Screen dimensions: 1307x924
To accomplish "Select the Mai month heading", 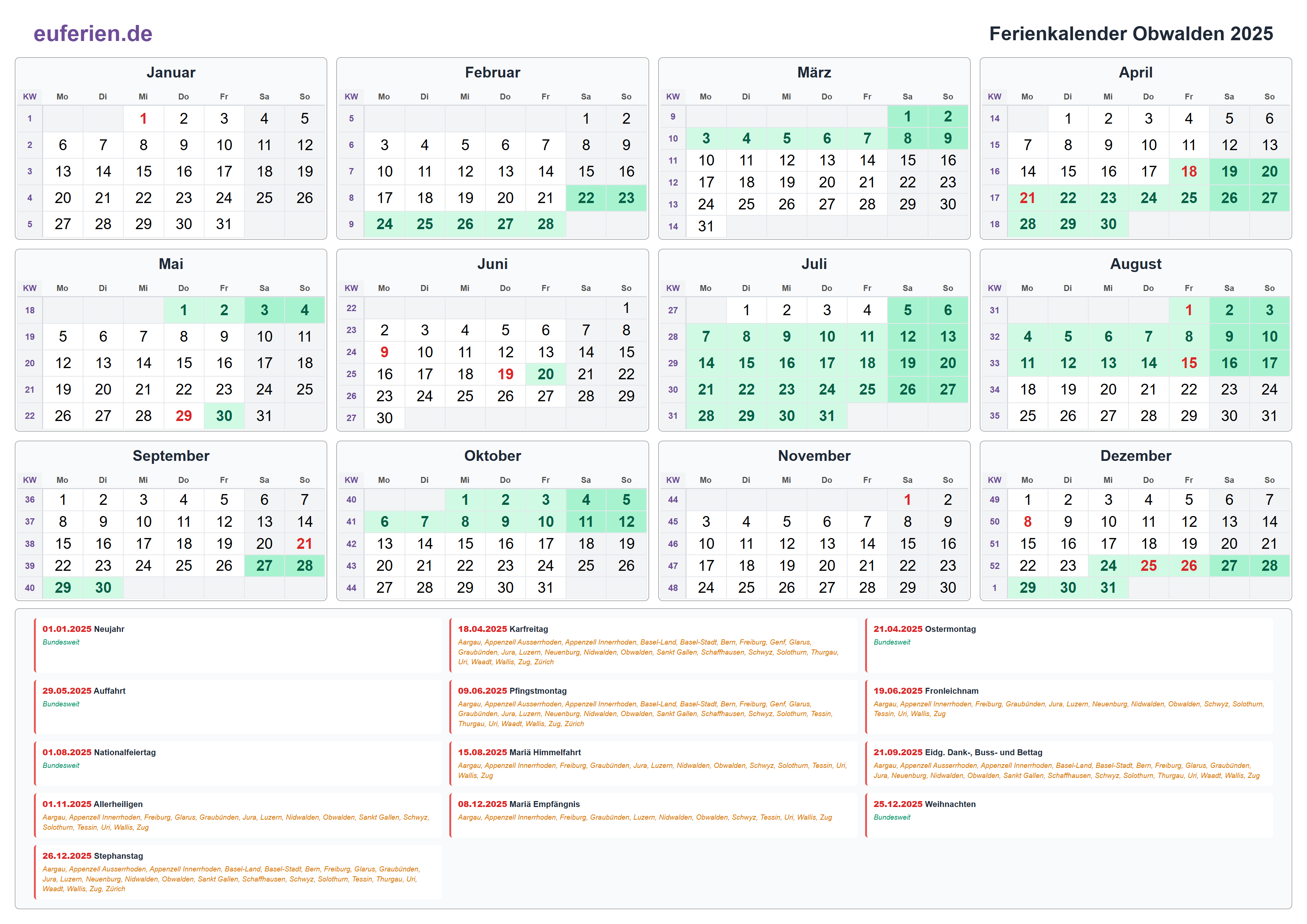I will [171, 263].
